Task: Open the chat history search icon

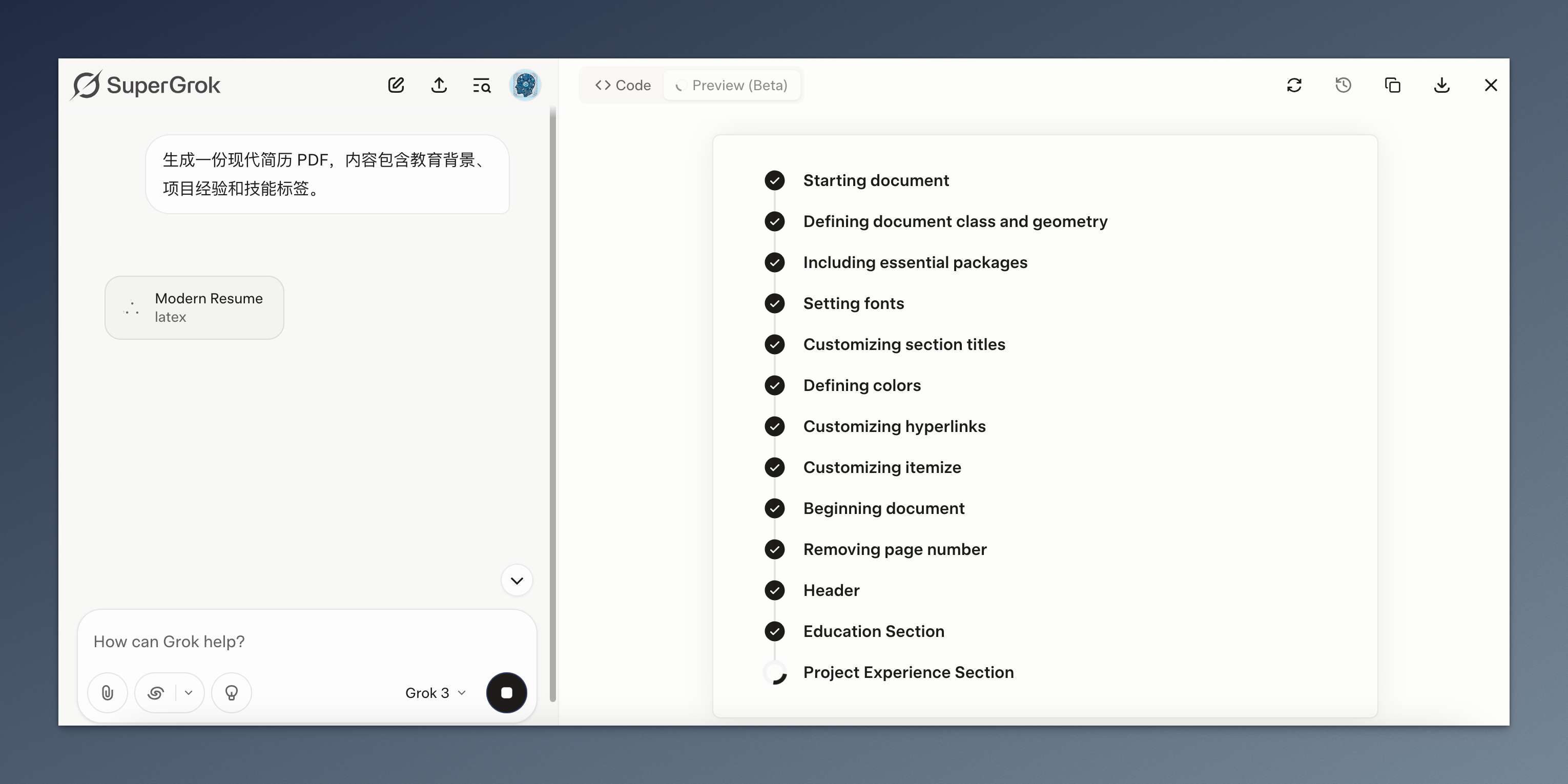Action: coord(482,85)
